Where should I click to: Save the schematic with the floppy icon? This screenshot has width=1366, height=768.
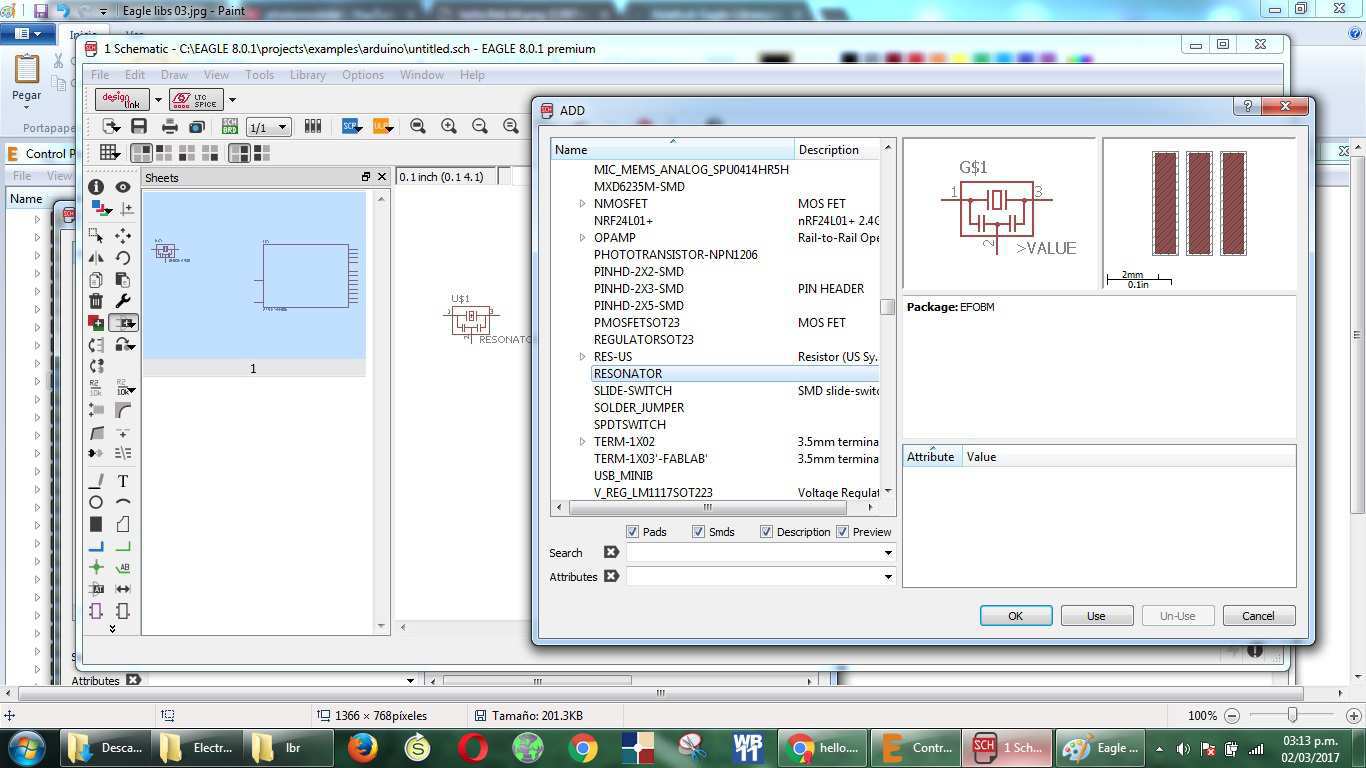139,126
